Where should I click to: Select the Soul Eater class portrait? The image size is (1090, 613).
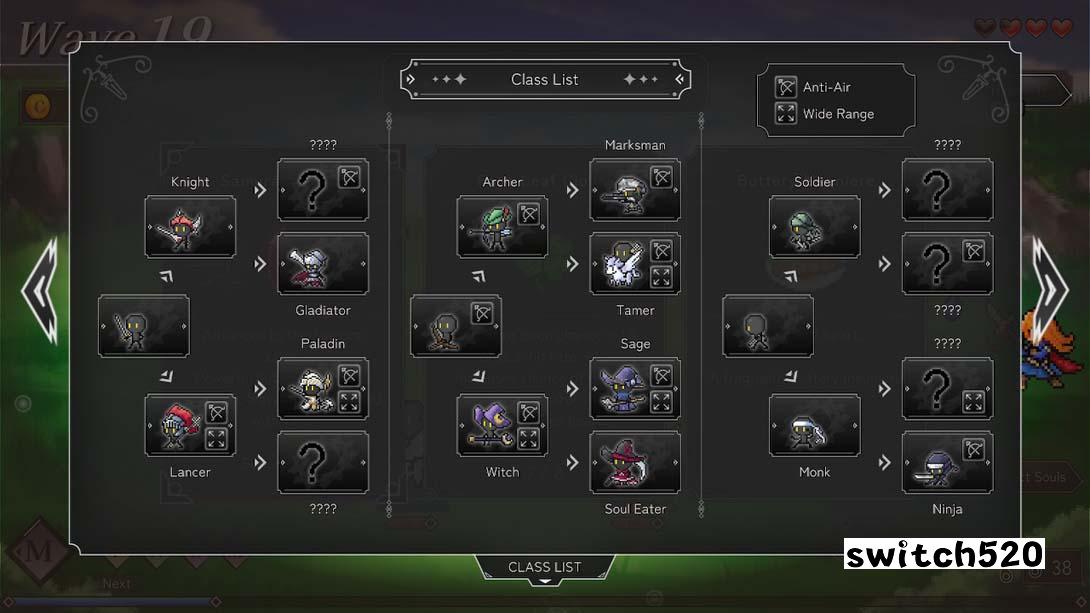coord(635,462)
